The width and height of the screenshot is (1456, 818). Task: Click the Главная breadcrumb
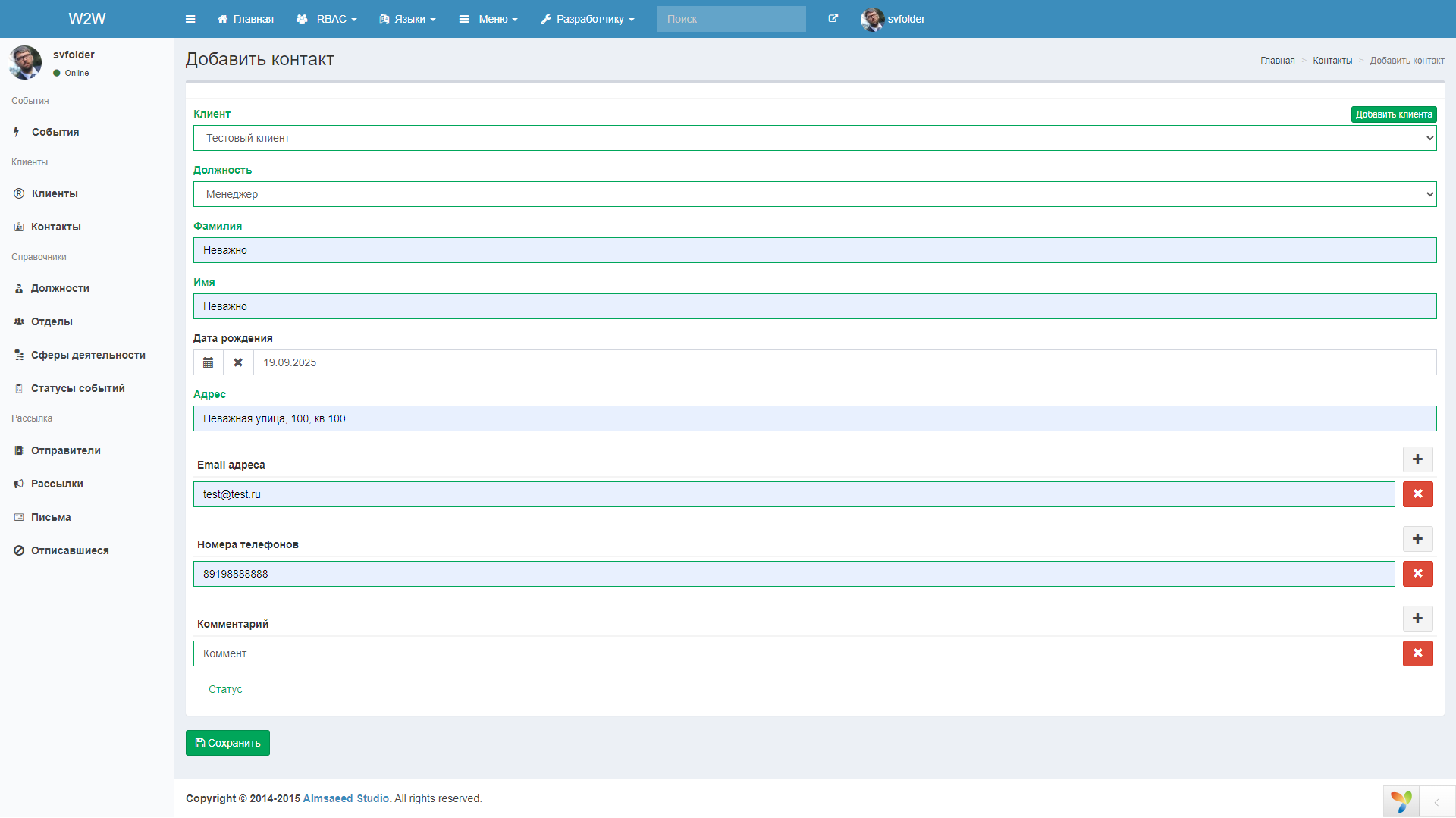pyautogui.click(x=1277, y=61)
